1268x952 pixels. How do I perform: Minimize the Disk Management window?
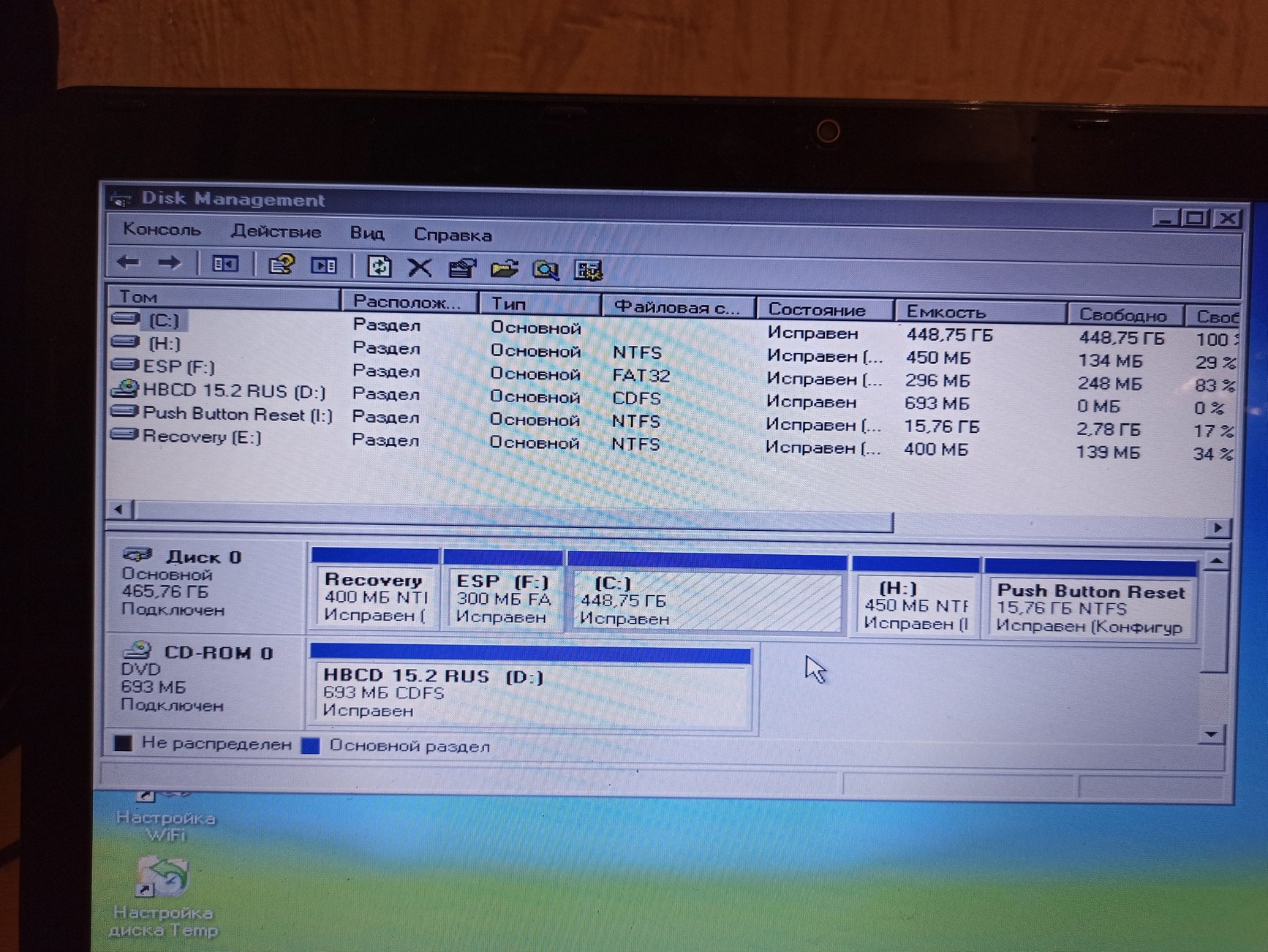click(1165, 217)
